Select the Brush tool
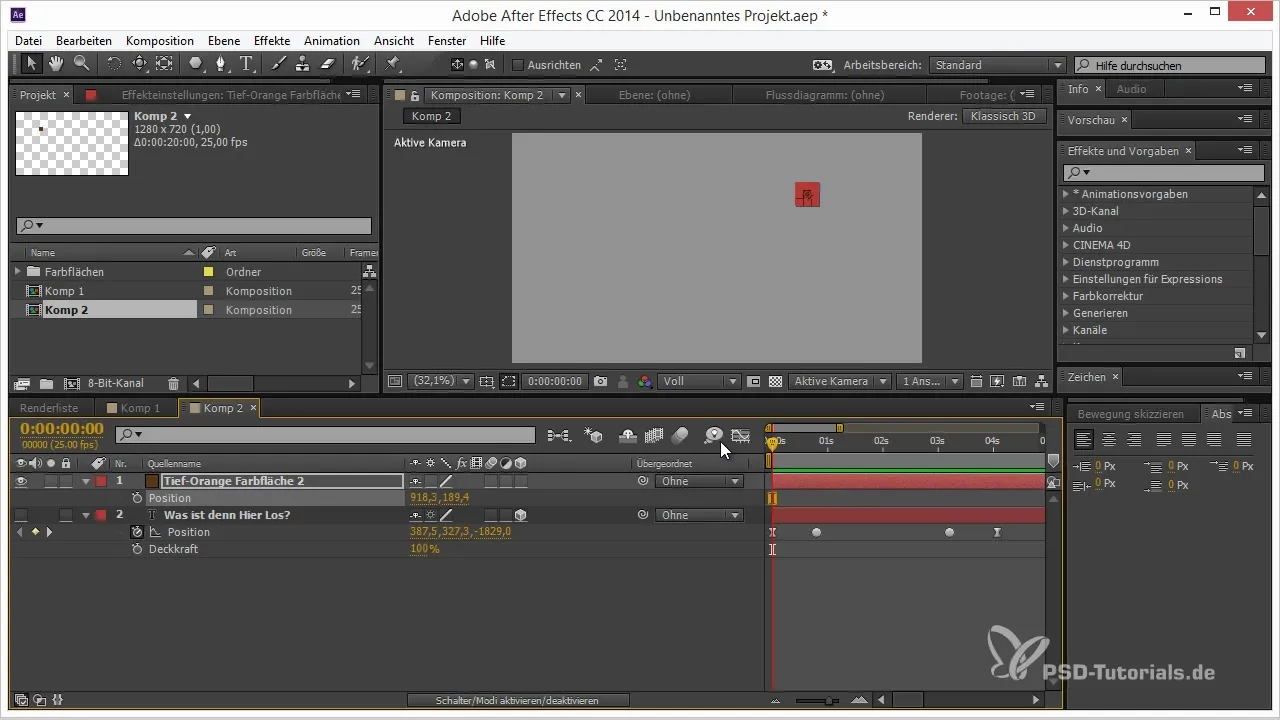 tap(278, 64)
